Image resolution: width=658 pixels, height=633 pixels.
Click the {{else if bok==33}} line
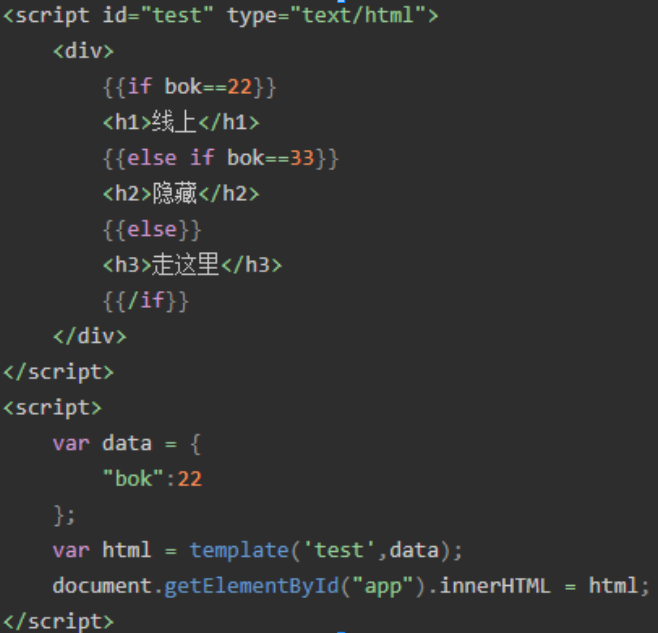pos(221,158)
